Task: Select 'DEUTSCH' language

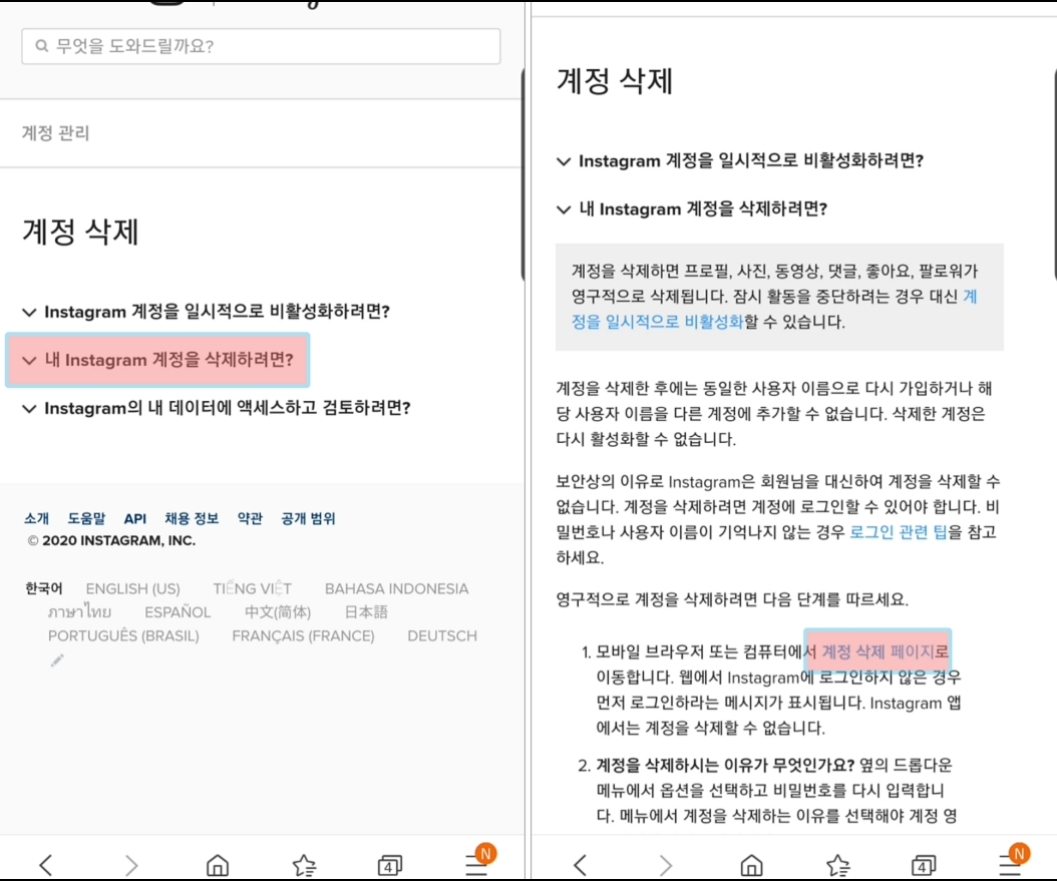Action: tap(442, 636)
